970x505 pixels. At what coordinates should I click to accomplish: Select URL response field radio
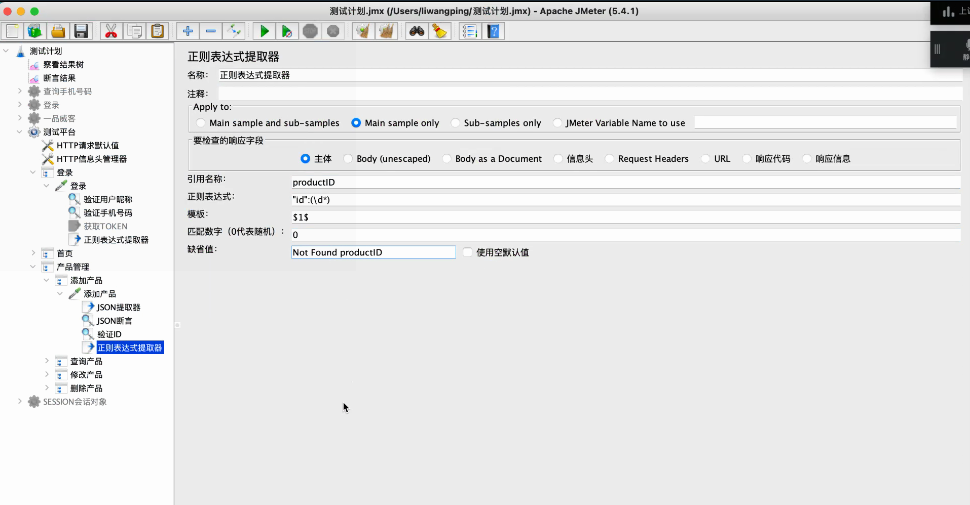(x=705, y=158)
